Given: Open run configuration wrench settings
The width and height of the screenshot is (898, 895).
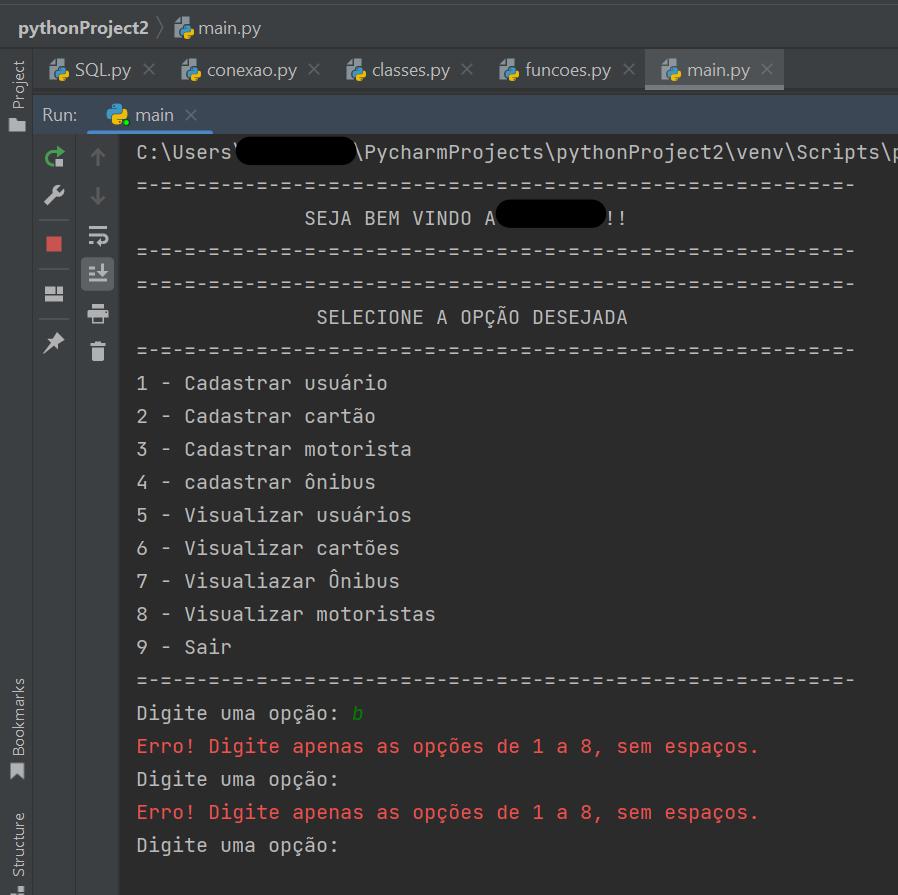Looking at the screenshot, I should pyautogui.click(x=54, y=195).
